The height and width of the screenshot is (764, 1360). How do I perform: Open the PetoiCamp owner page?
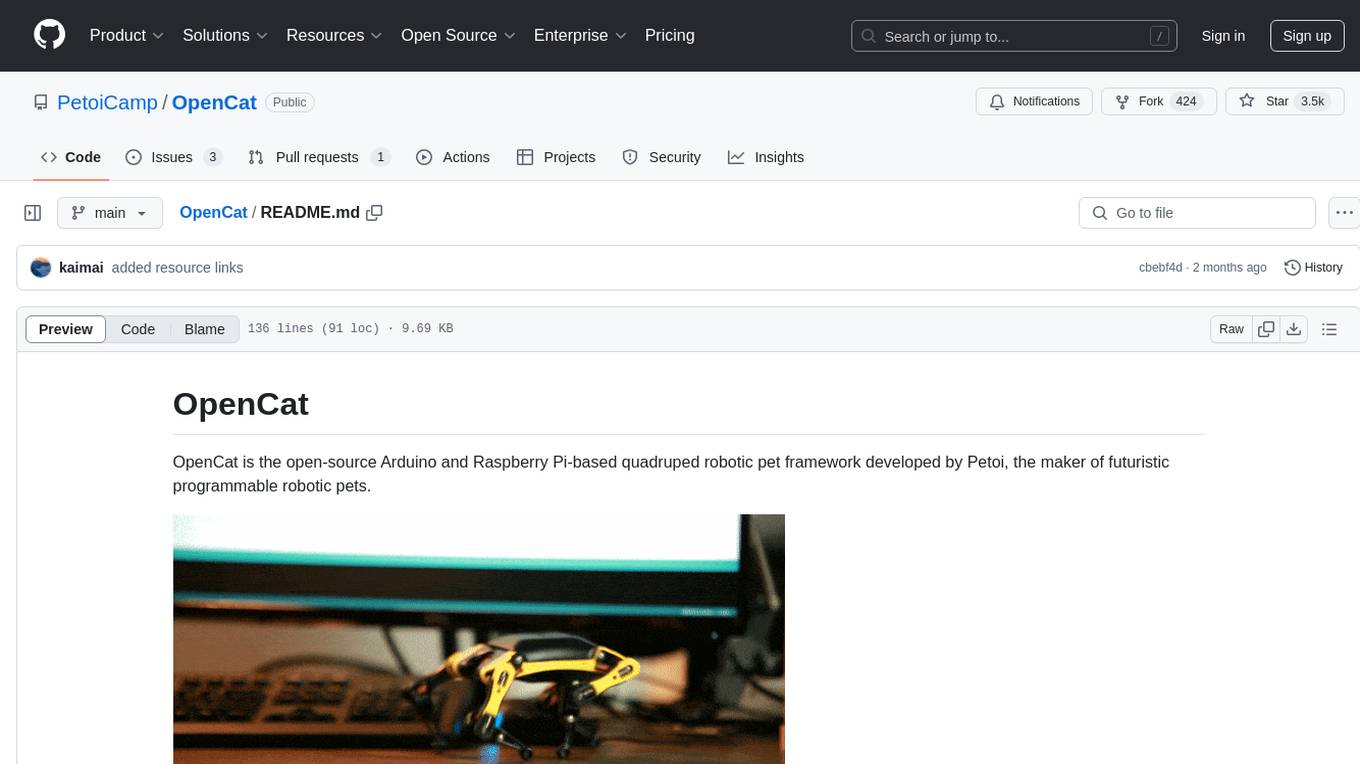(107, 102)
